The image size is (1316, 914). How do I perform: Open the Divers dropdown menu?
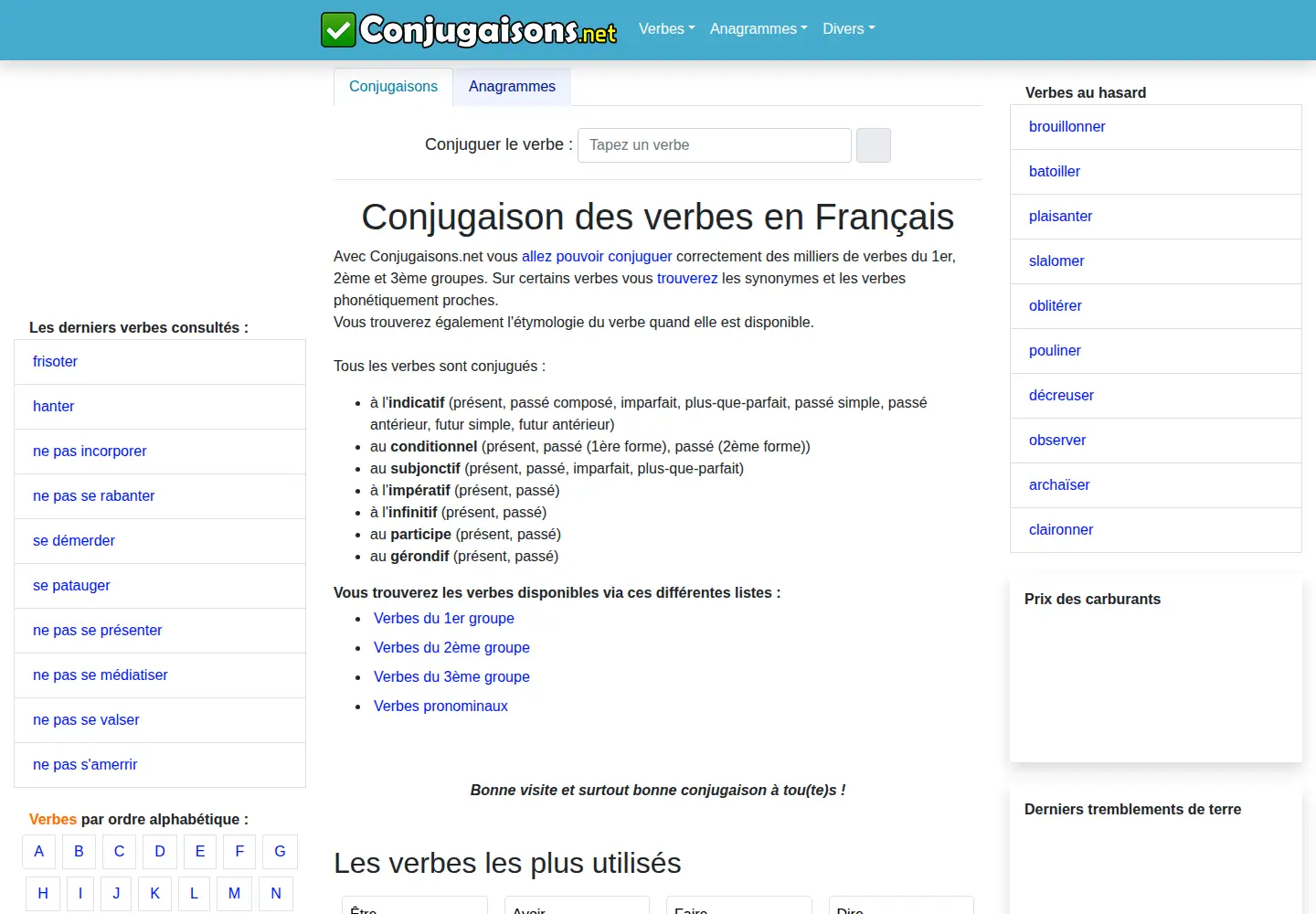tap(849, 29)
